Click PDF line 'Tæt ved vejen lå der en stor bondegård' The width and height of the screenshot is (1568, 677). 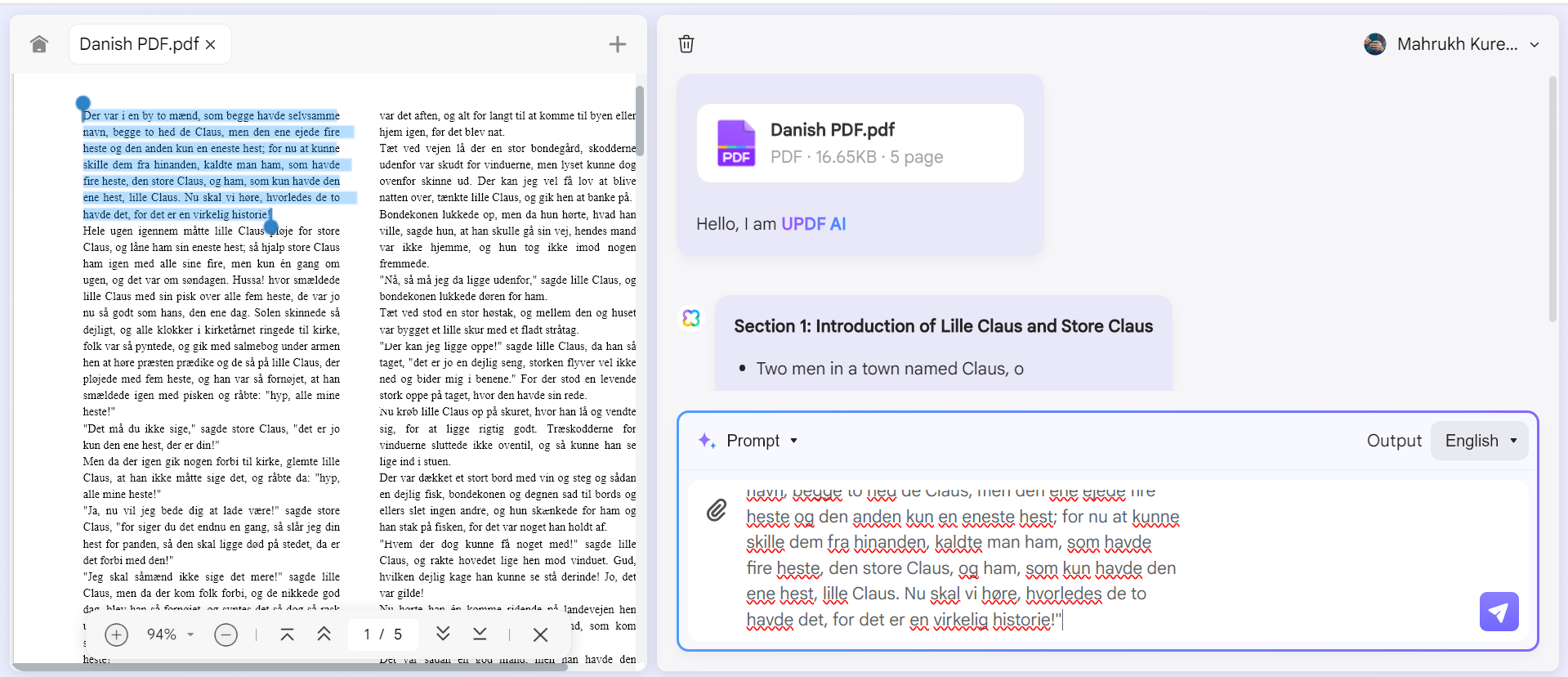tap(507, 149)
